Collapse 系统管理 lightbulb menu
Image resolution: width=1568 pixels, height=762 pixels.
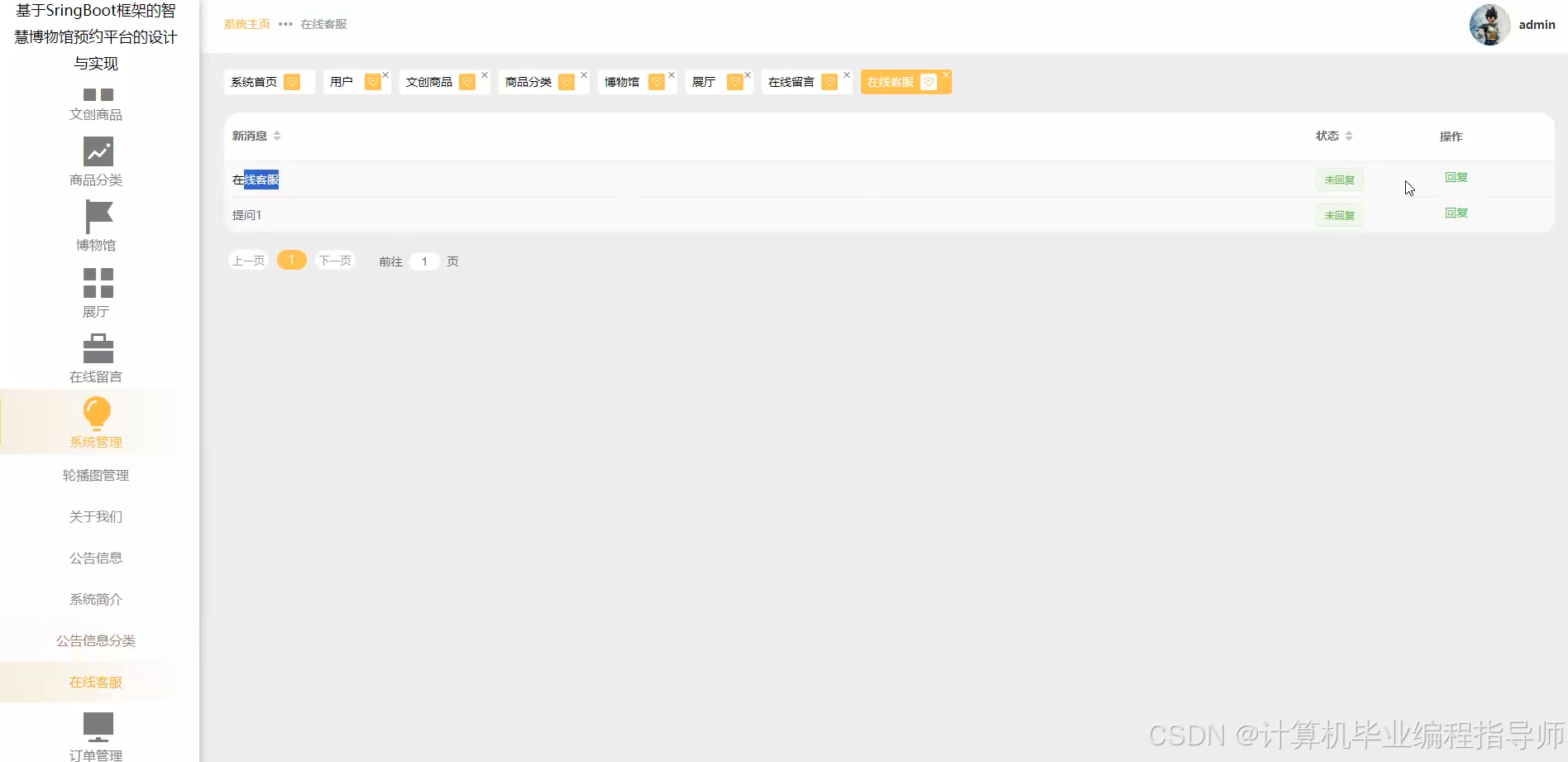point(96,422)
